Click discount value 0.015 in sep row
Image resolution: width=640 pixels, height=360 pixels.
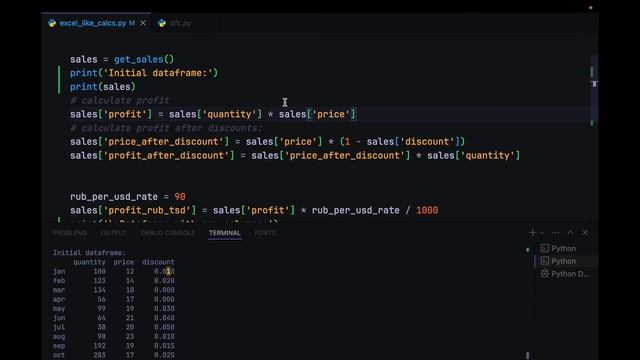(164, 346)
